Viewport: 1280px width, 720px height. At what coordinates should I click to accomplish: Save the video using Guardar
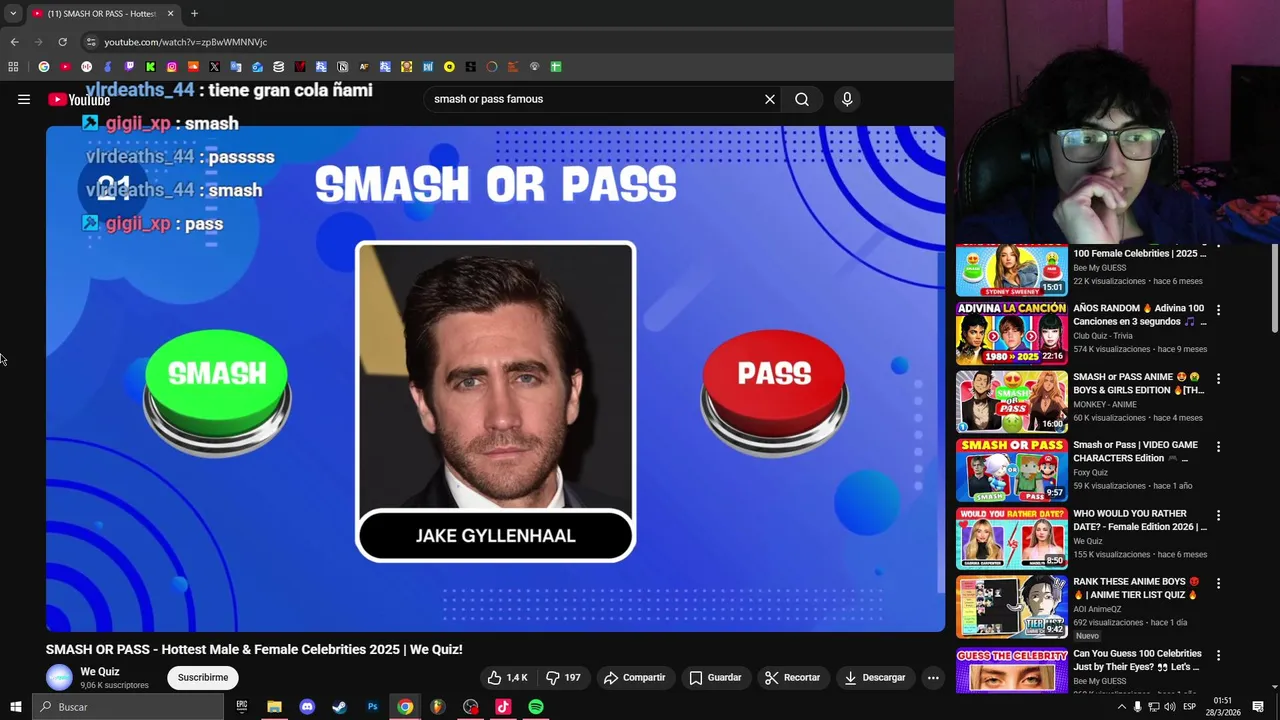tap(715, 677)
